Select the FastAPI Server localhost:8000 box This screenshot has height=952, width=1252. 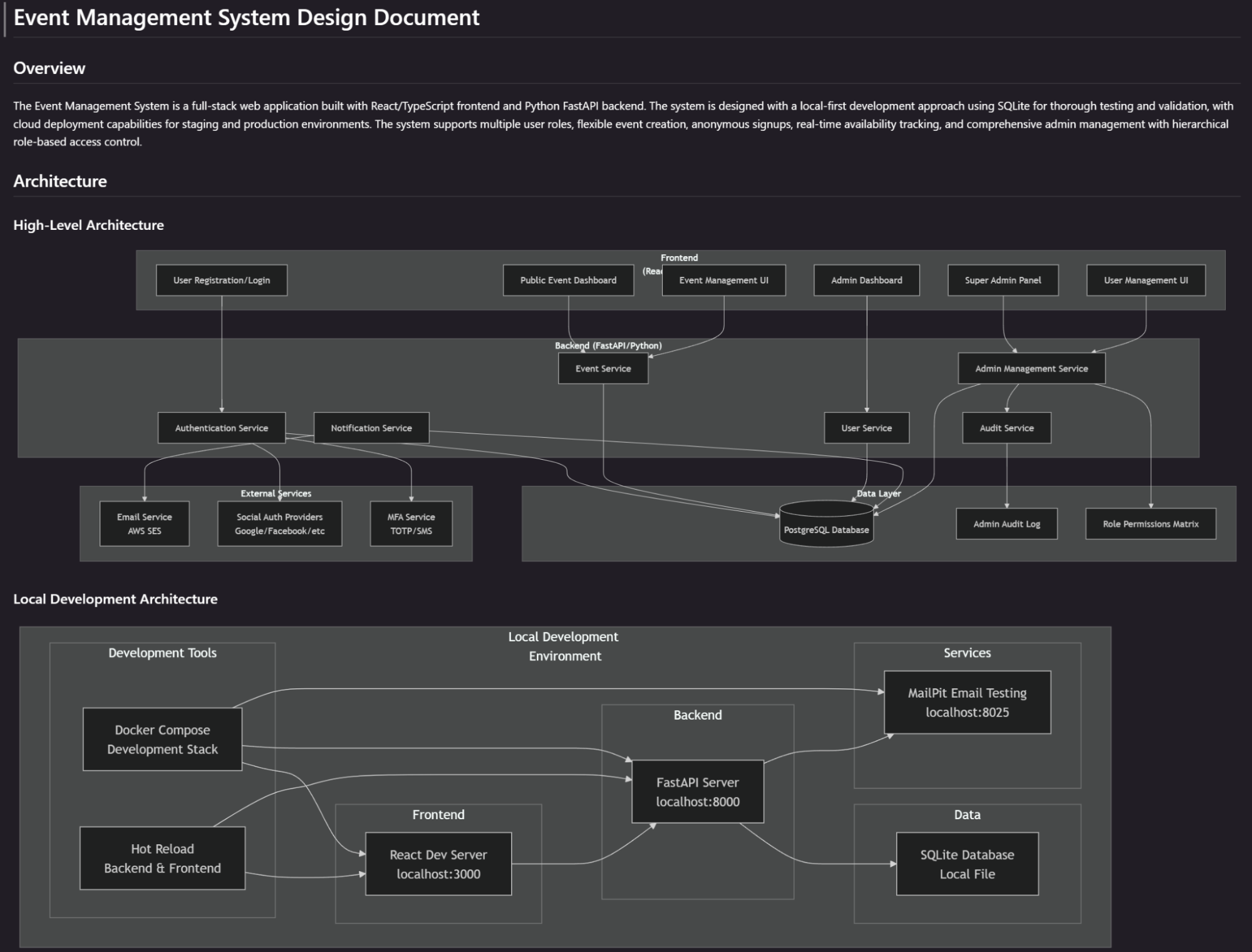pyautogui.click(x=698, y=792)
